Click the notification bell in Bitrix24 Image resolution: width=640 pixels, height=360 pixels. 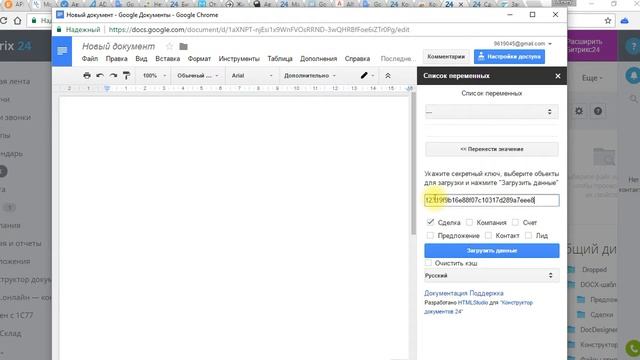coord(633,76)
